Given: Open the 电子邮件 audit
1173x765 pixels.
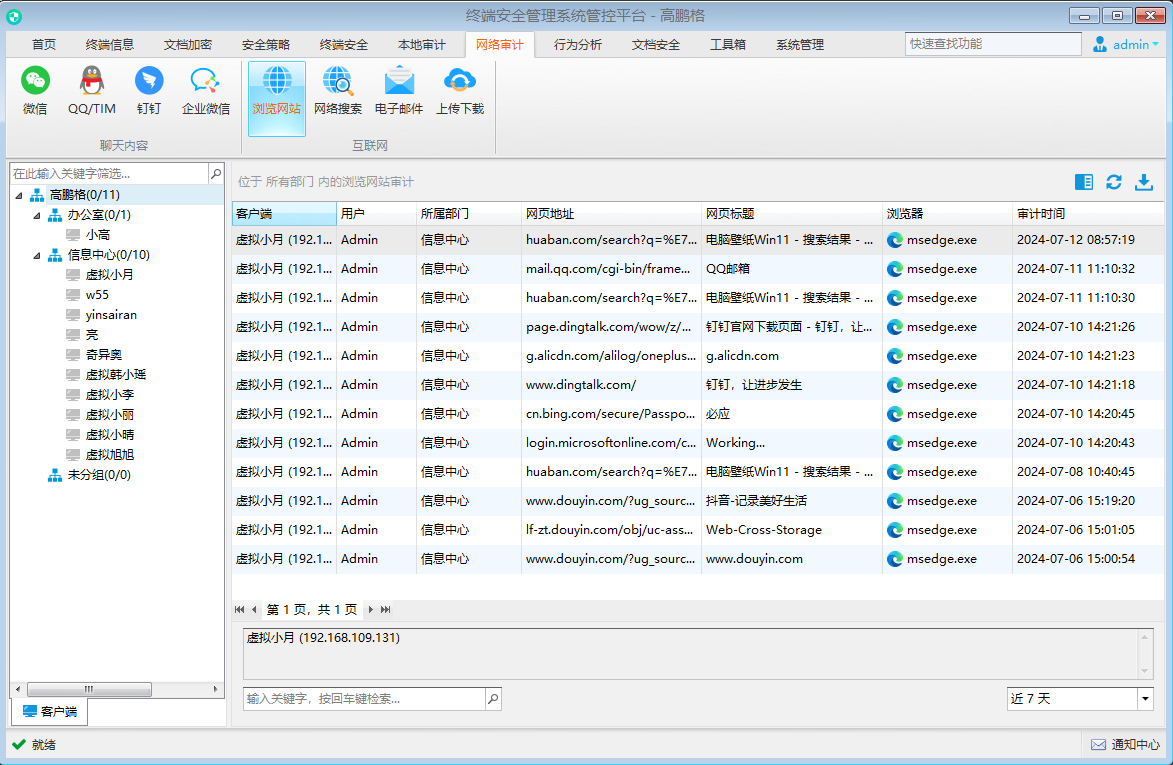Looking at the screenshot, I should coord(399,90).
